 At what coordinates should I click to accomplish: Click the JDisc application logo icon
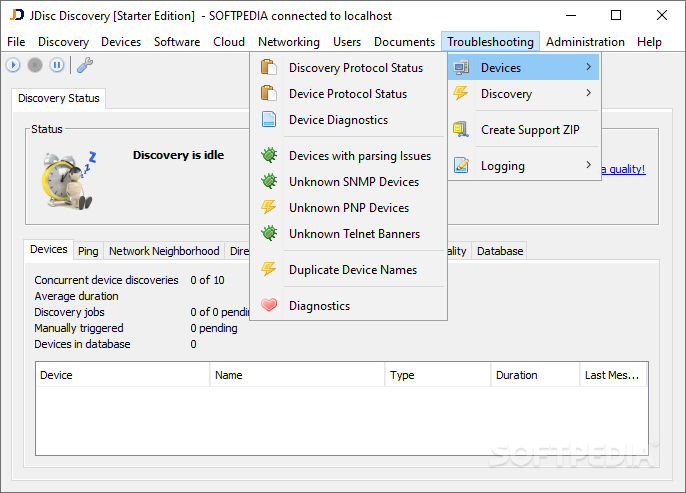click(x=17, y=15)
